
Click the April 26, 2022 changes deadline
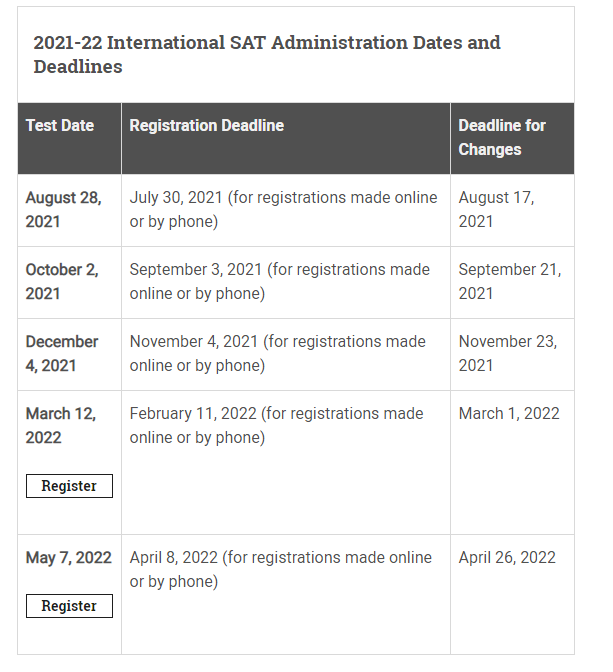[507, 558]
